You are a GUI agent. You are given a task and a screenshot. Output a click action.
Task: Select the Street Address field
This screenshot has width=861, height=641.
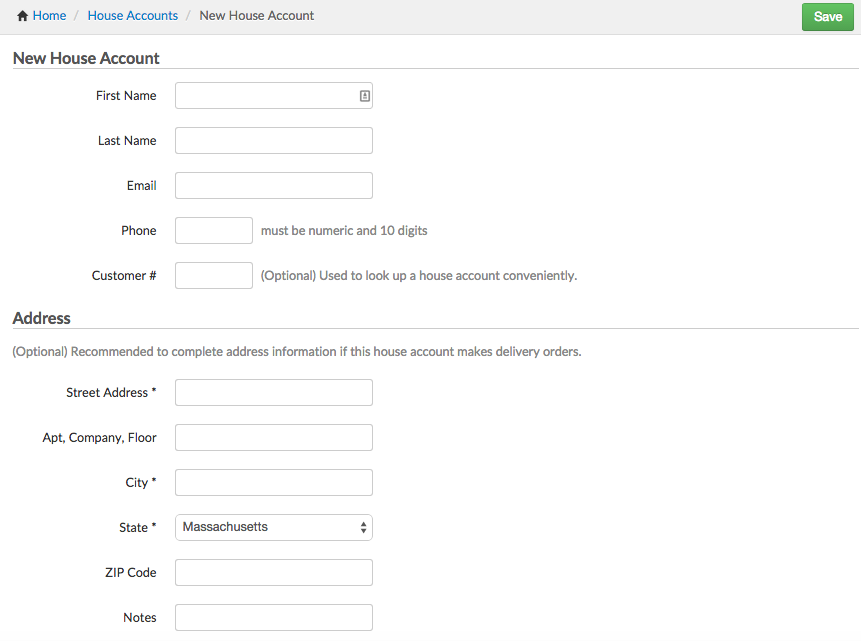point(273,393)
